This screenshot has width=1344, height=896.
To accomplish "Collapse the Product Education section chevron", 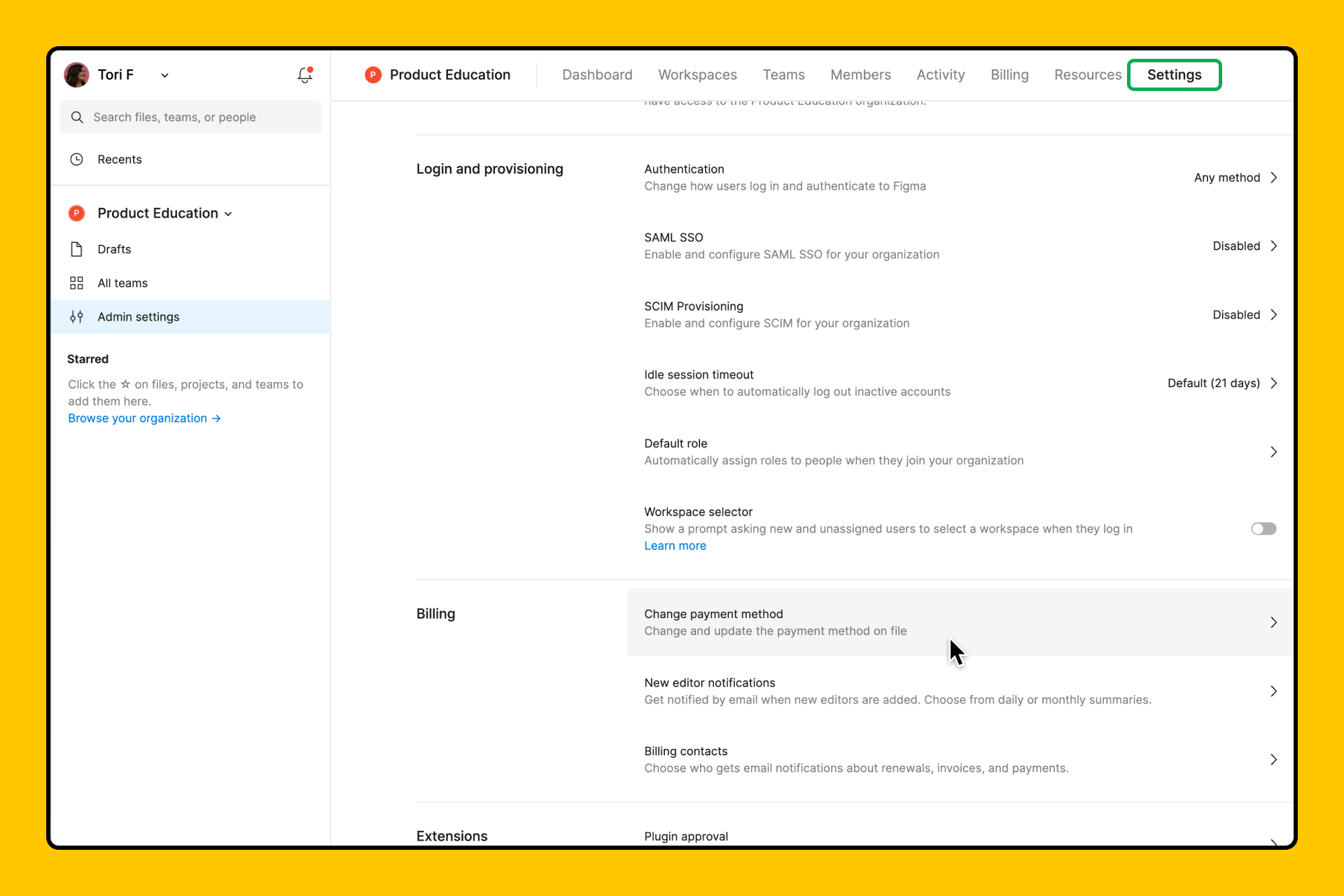I will (x=228, y=213).
